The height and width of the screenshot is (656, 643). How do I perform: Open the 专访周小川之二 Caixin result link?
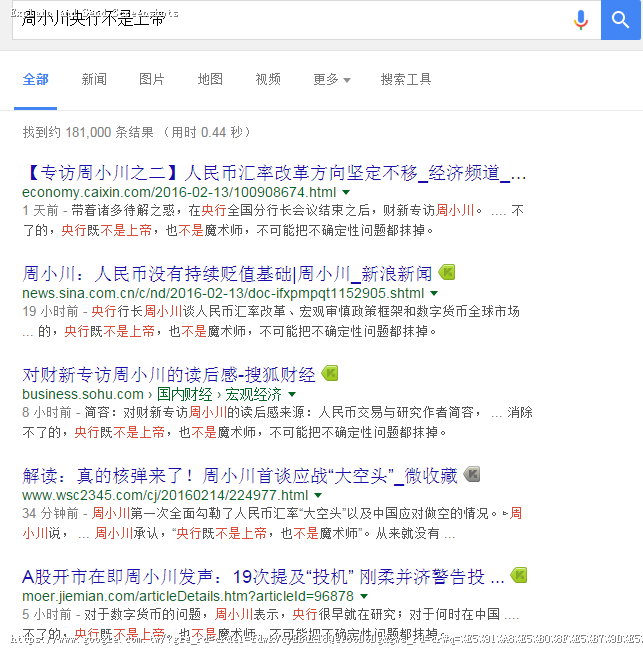(x=274, y=173)
